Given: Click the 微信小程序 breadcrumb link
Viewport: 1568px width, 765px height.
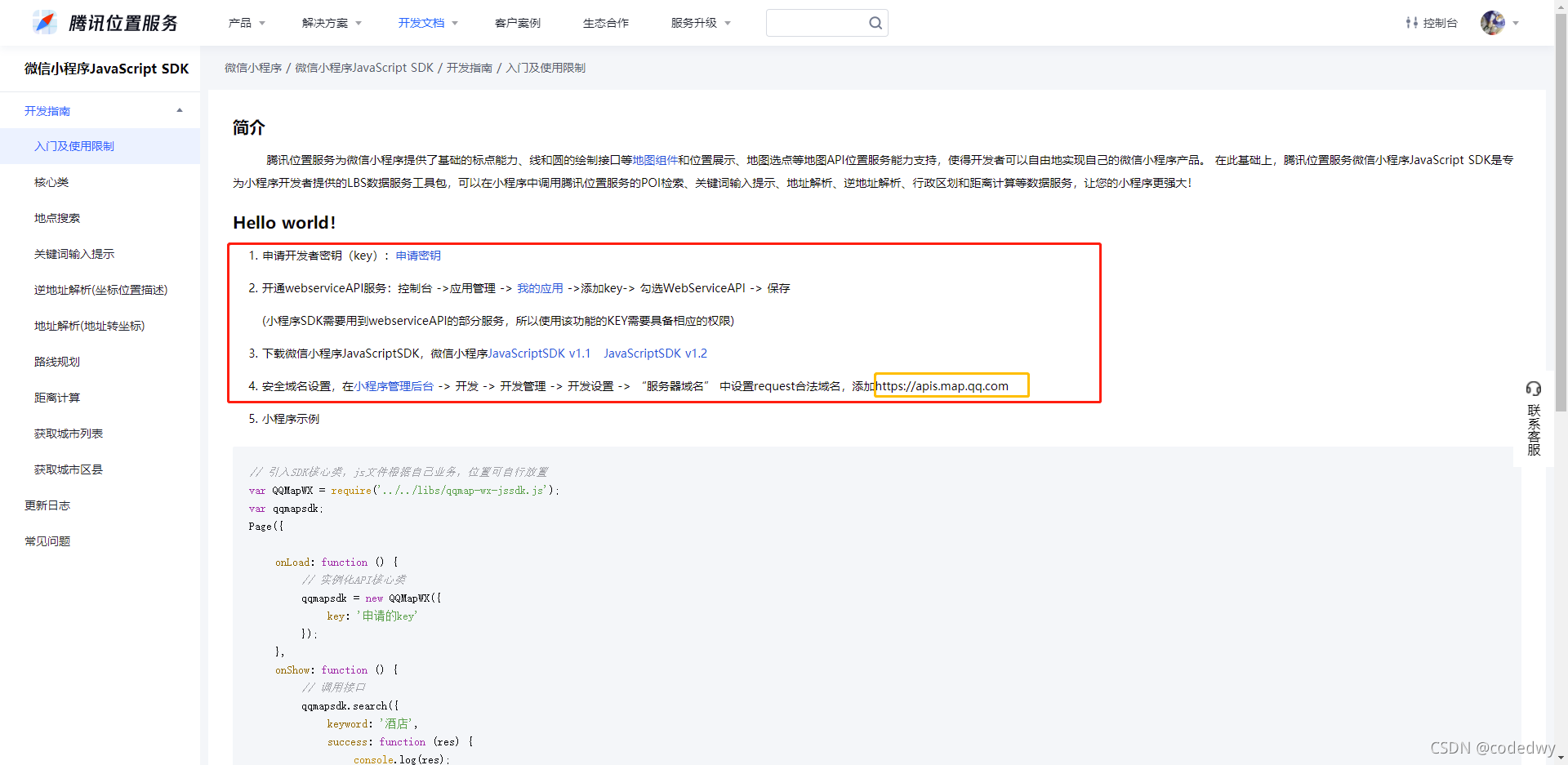Looking at the screenshot, I should point(253,67).
